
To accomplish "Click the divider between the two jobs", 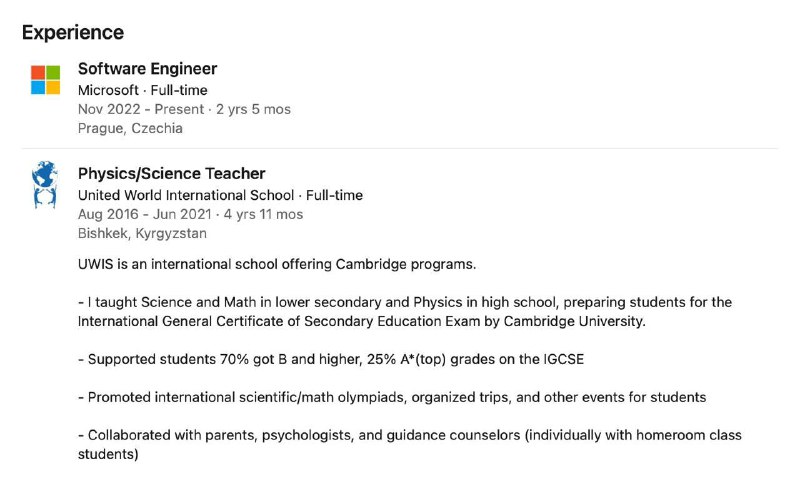I will [400, 148].
